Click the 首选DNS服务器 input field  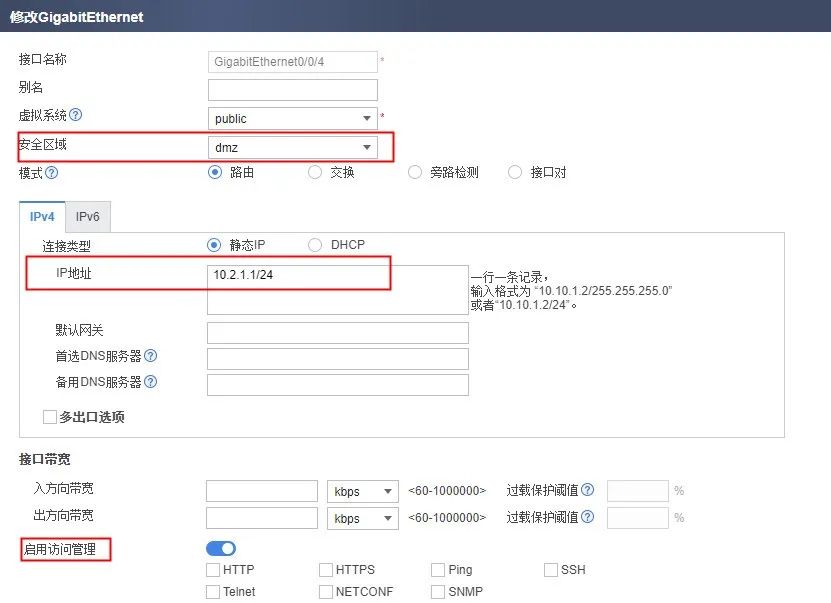pyautogui.click(x=338, y=359)
